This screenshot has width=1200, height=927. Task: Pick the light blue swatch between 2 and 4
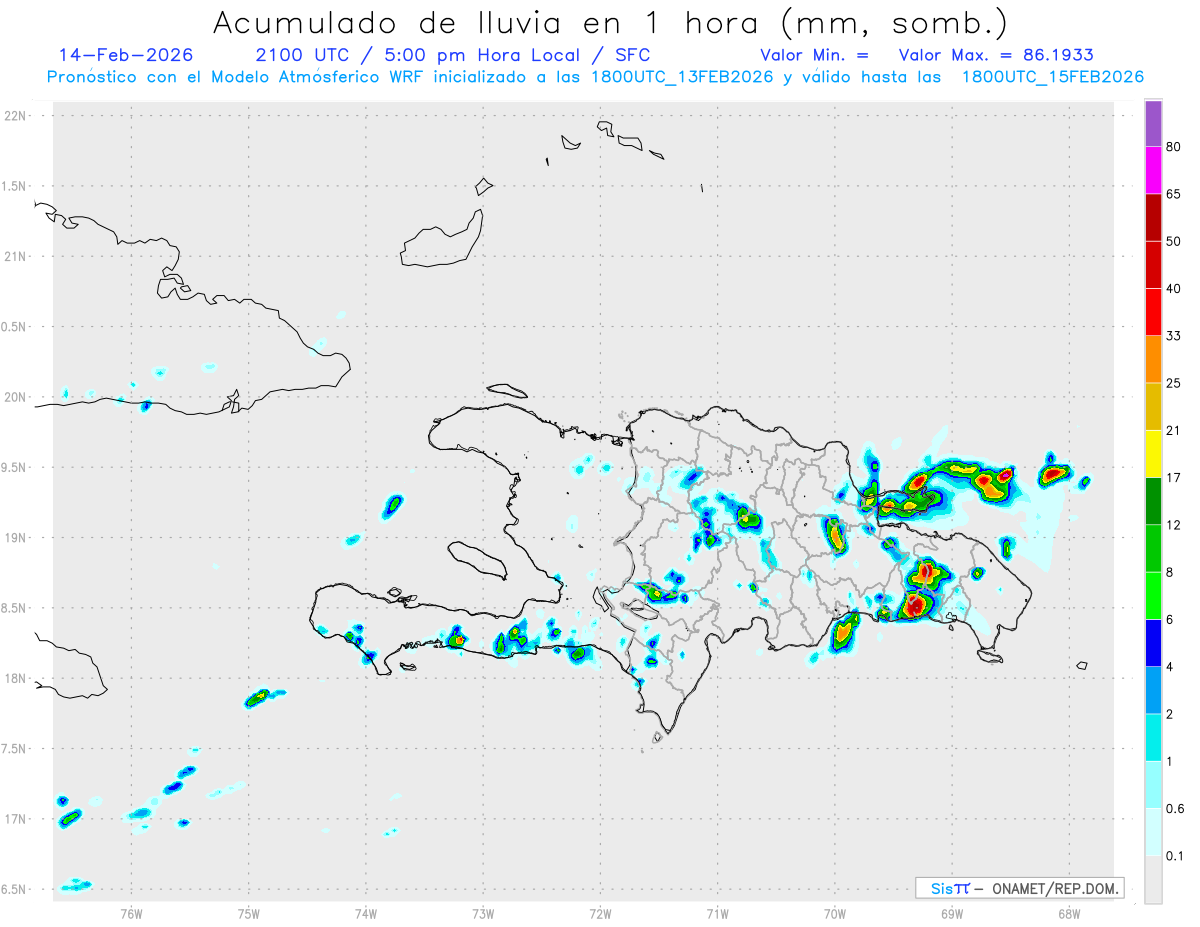pyautogui.click(x=1153, y=690)
